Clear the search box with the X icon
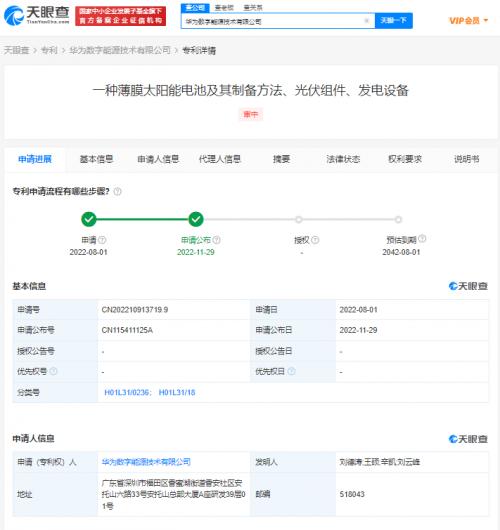 tap(366, 21)
